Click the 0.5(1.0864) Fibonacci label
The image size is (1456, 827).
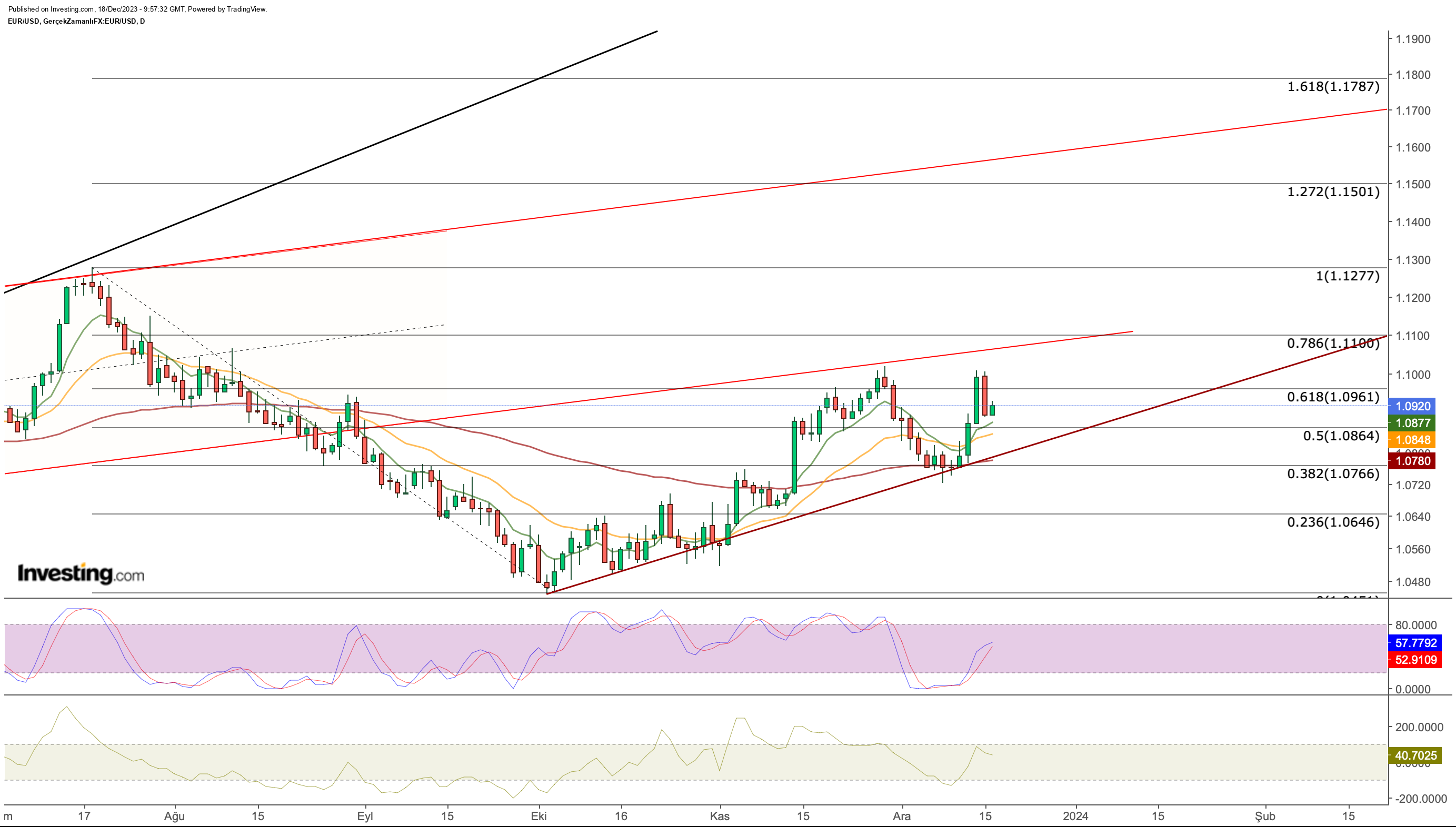click(x=1341, y=436)
